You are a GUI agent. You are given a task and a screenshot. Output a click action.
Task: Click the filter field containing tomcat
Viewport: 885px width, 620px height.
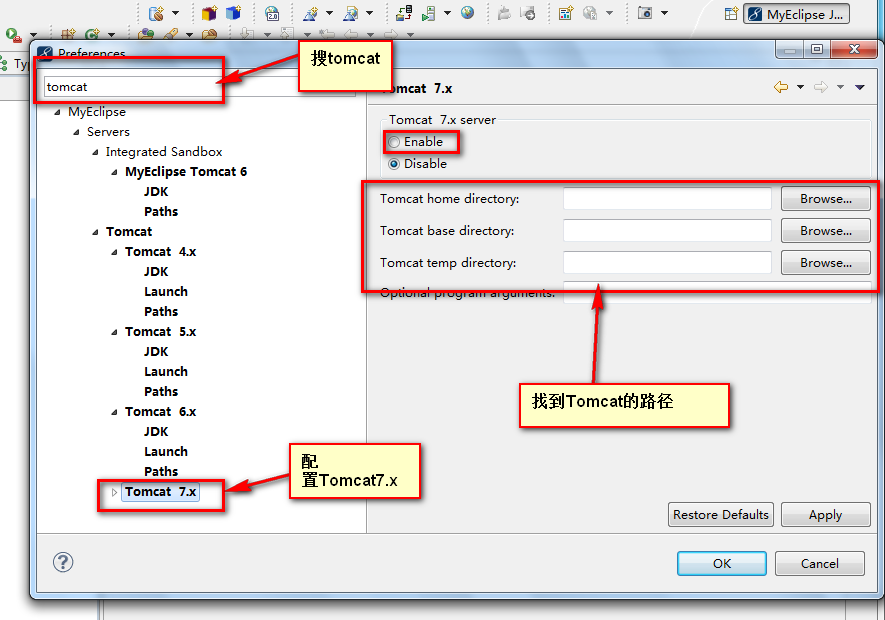[199, 86]
